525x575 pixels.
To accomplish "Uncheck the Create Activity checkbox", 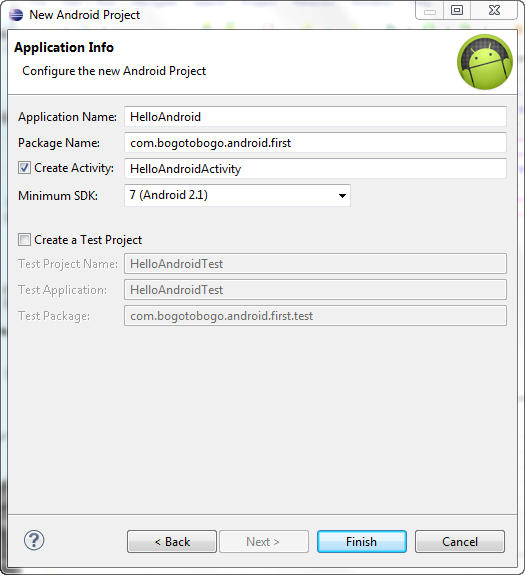I will [24, 168].
